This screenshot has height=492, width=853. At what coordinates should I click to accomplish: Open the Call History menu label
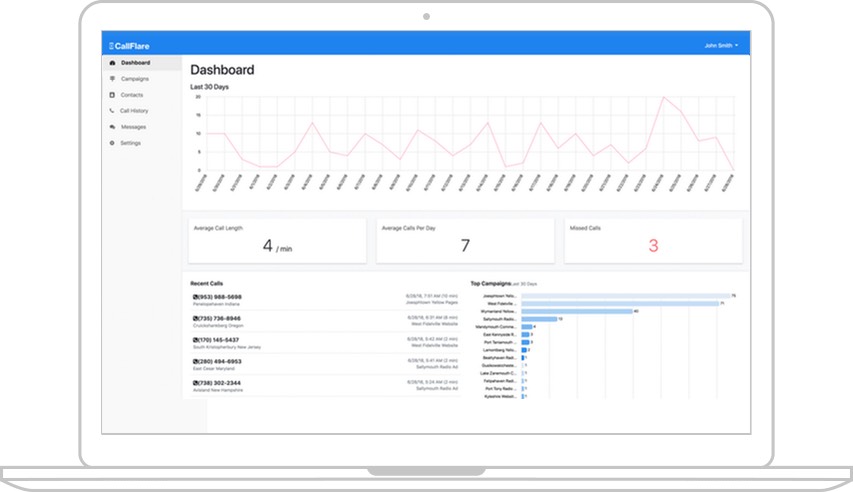click(134, 110)
